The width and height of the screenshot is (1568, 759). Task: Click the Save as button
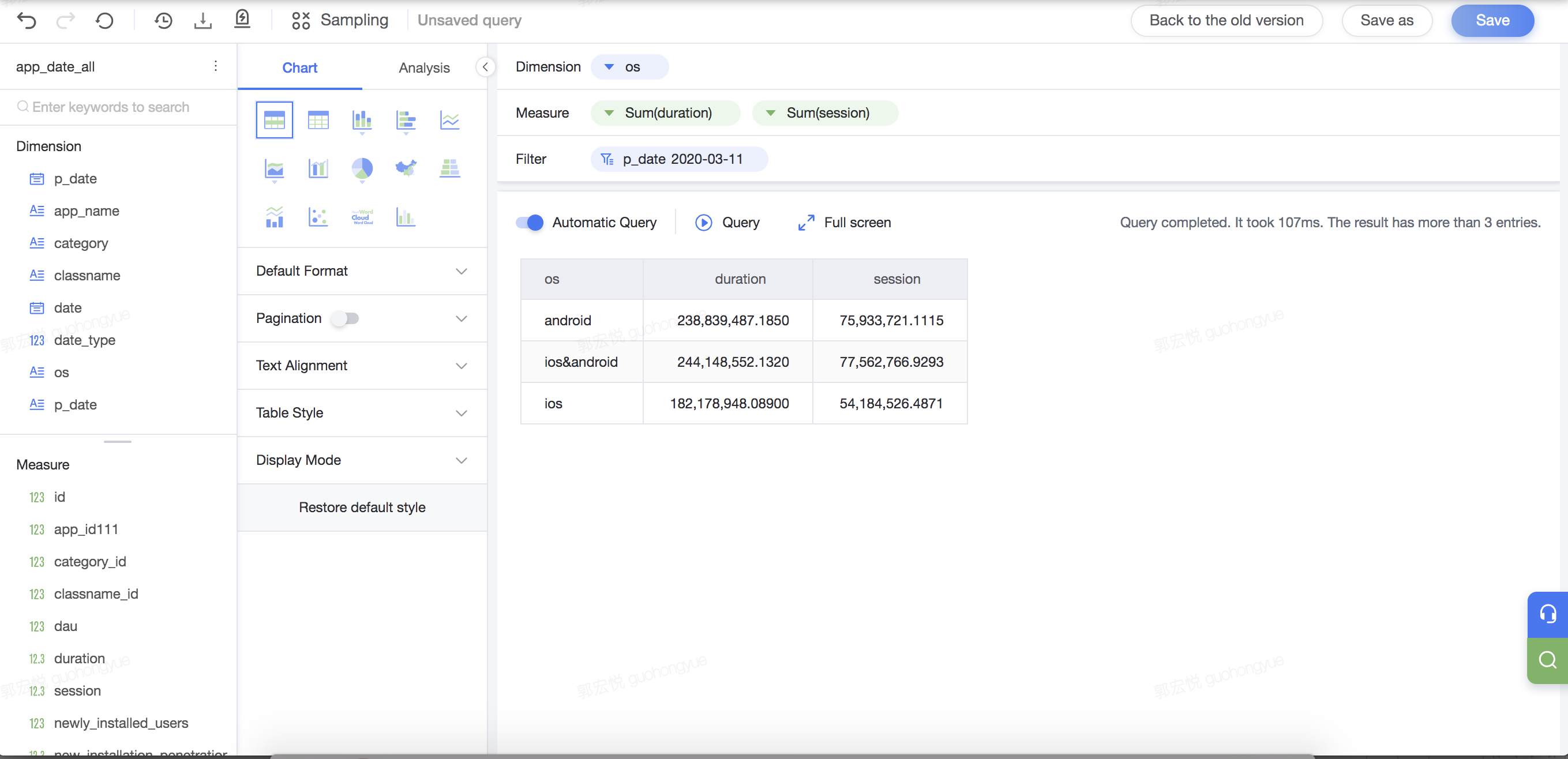point(1387,21)
